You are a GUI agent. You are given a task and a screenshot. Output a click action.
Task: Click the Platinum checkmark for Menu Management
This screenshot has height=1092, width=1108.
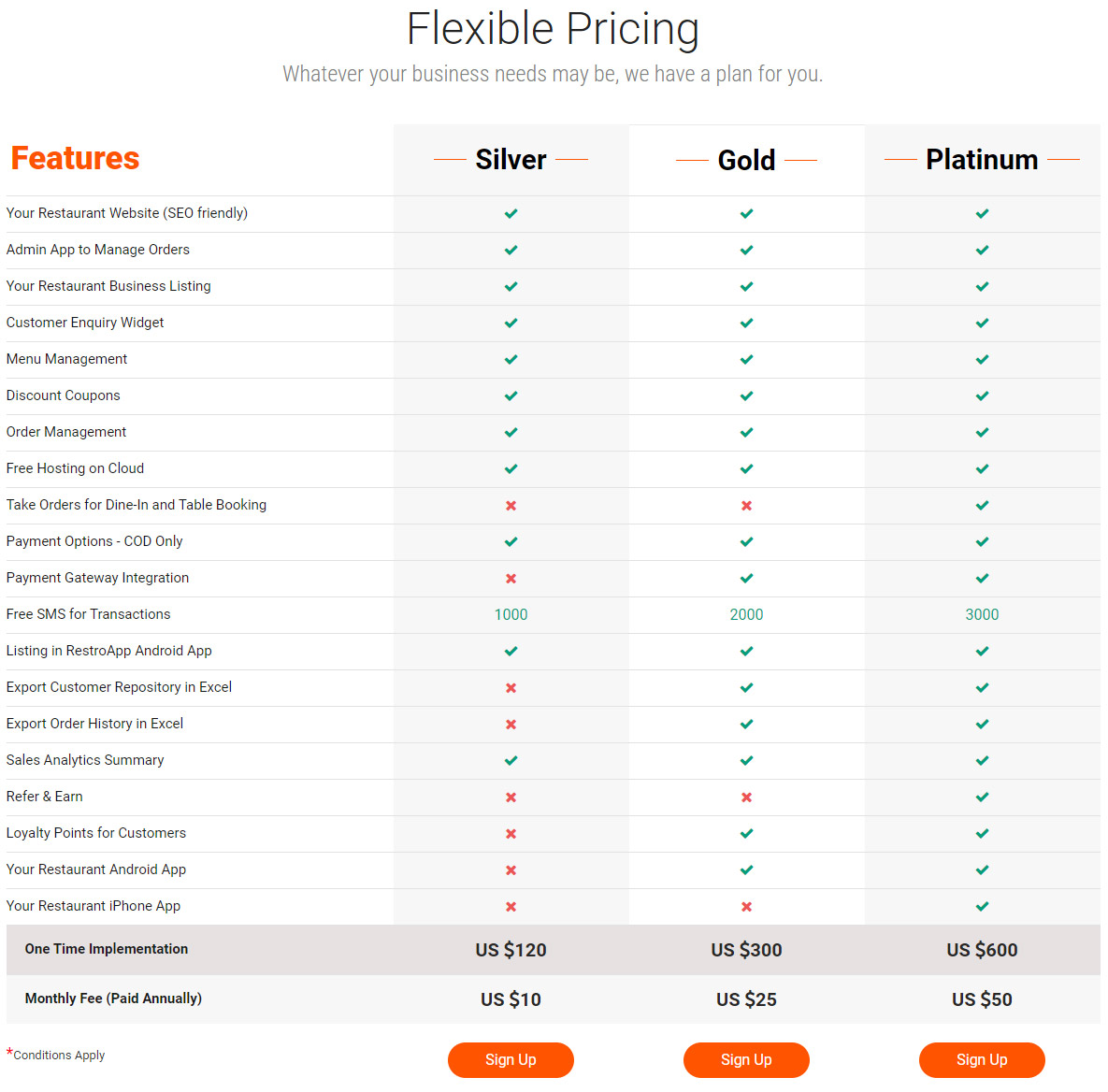[x=982, y=360]
